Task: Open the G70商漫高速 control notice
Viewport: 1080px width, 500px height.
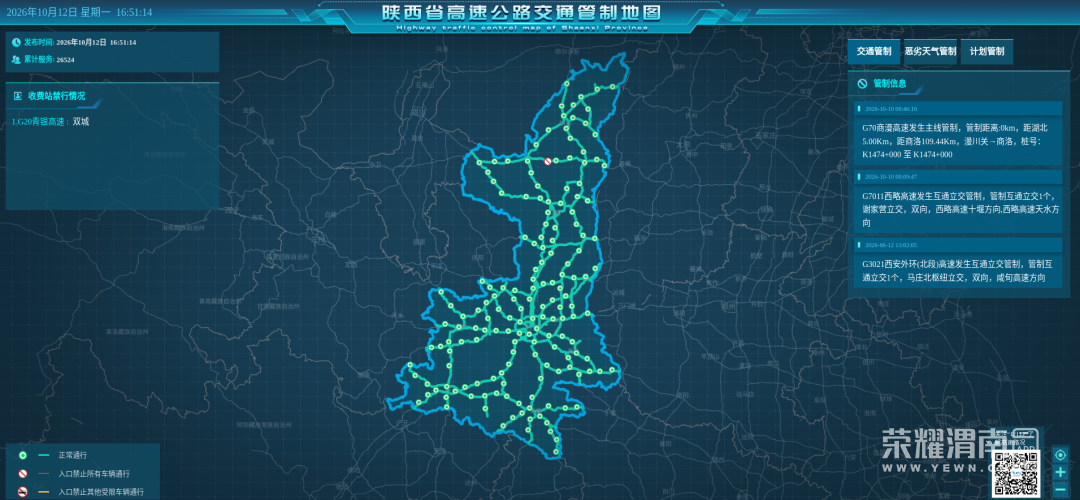Action: point(958,141)
